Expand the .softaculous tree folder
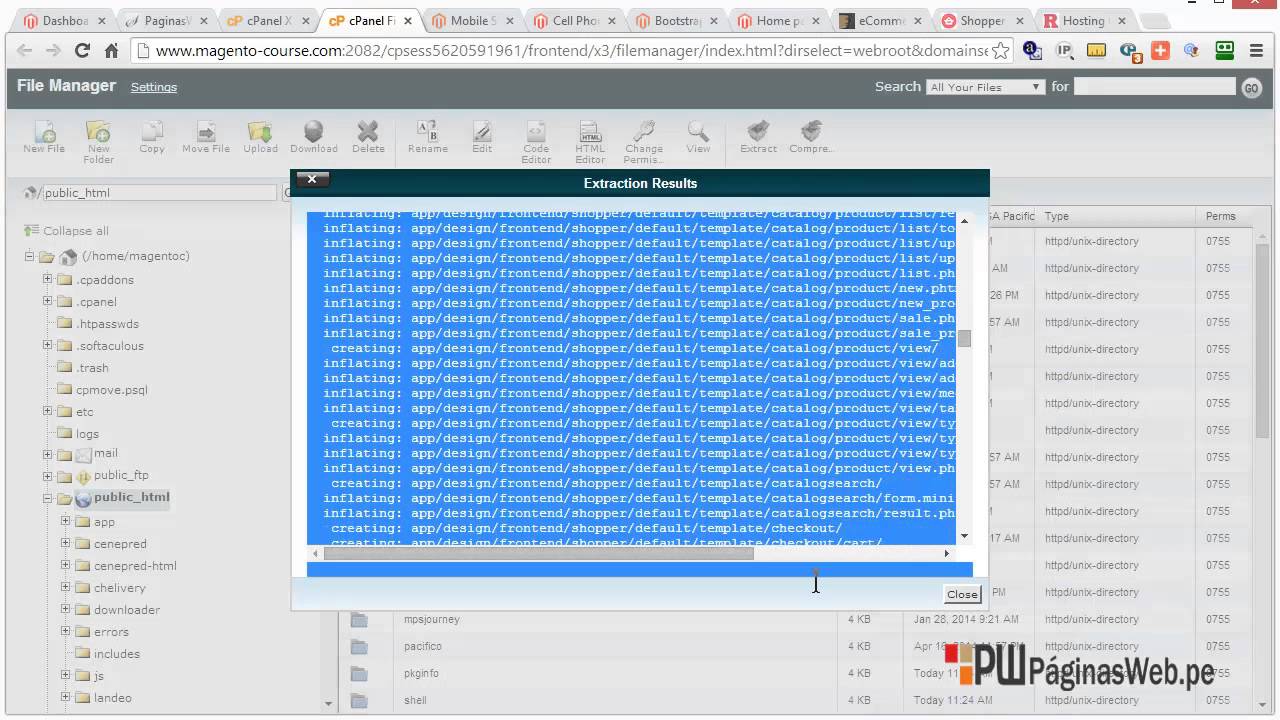Screen dimensions: 1280x720 47,345
